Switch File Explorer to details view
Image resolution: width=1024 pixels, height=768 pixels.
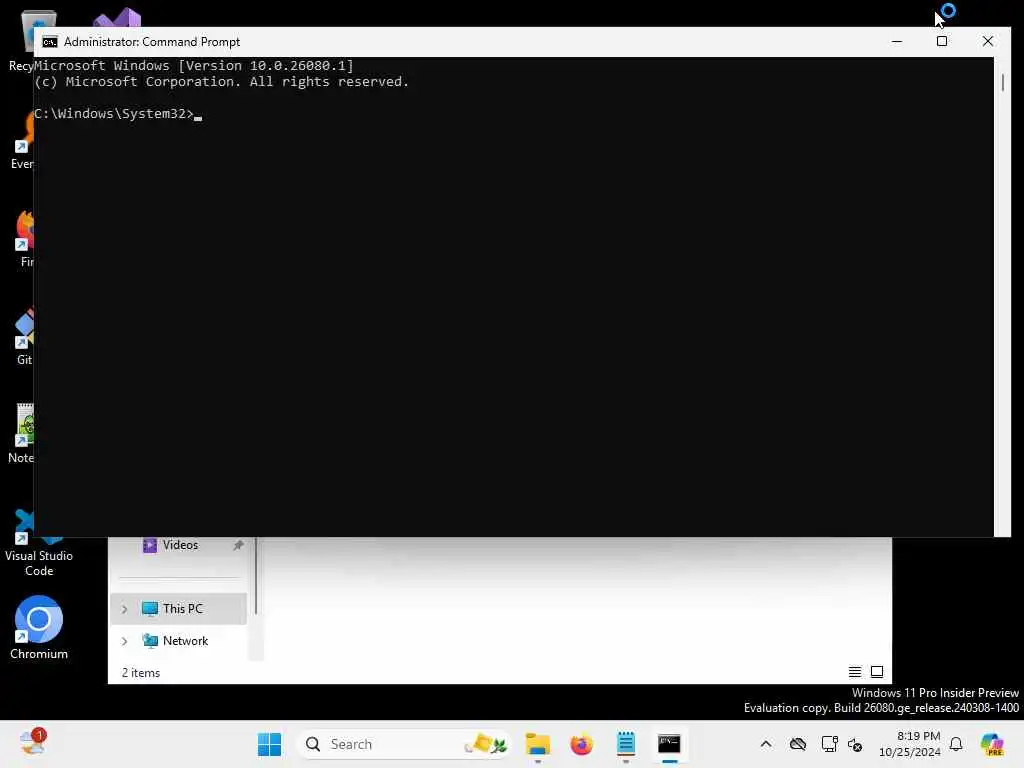point(854,671)
